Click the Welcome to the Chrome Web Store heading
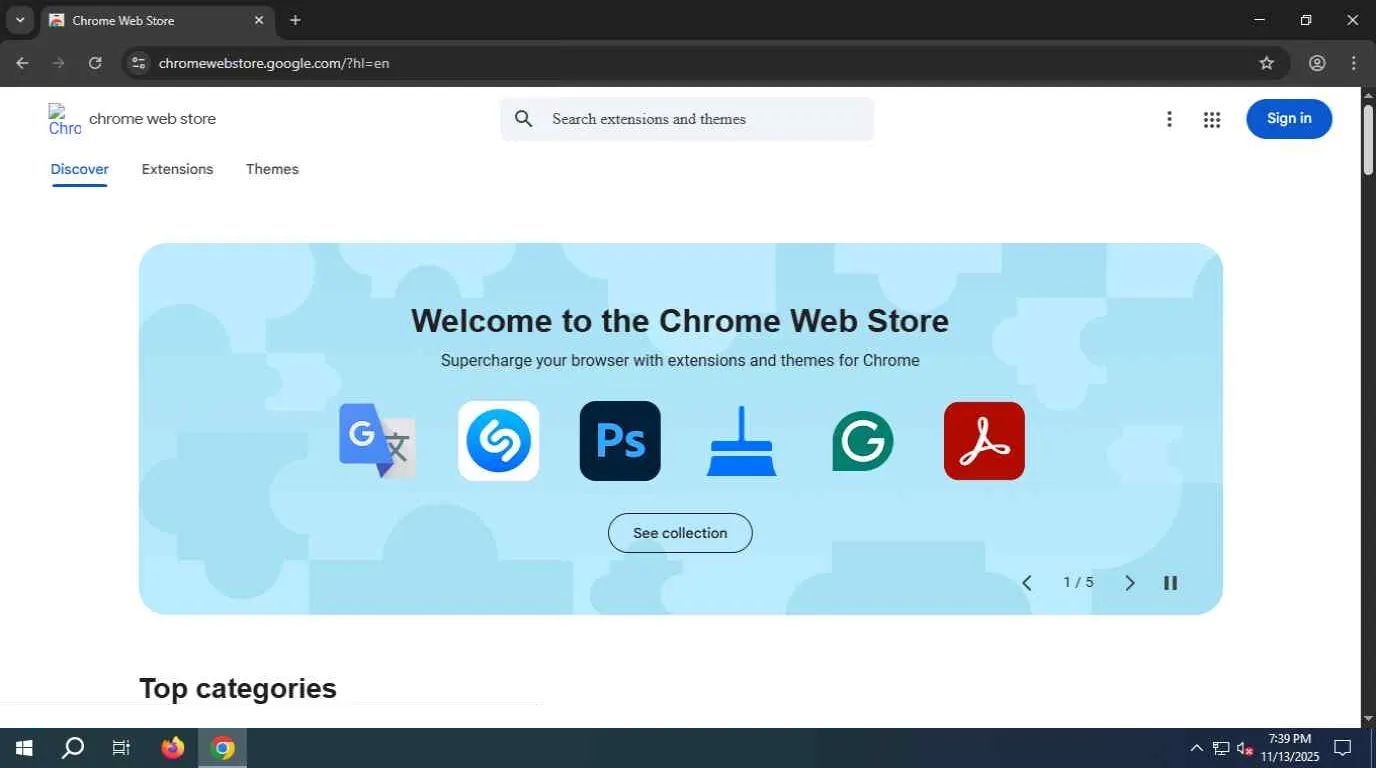The height and width of the screenshot is (768, 1376). coord(680,321)
